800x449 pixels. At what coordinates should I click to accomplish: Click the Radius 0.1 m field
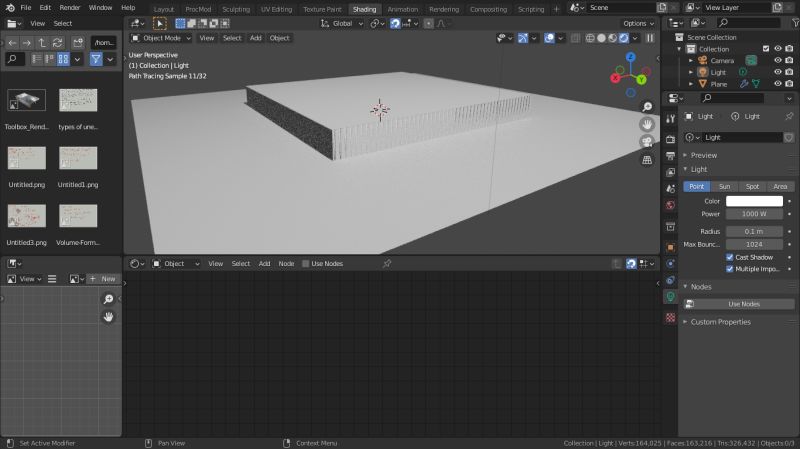754,231
